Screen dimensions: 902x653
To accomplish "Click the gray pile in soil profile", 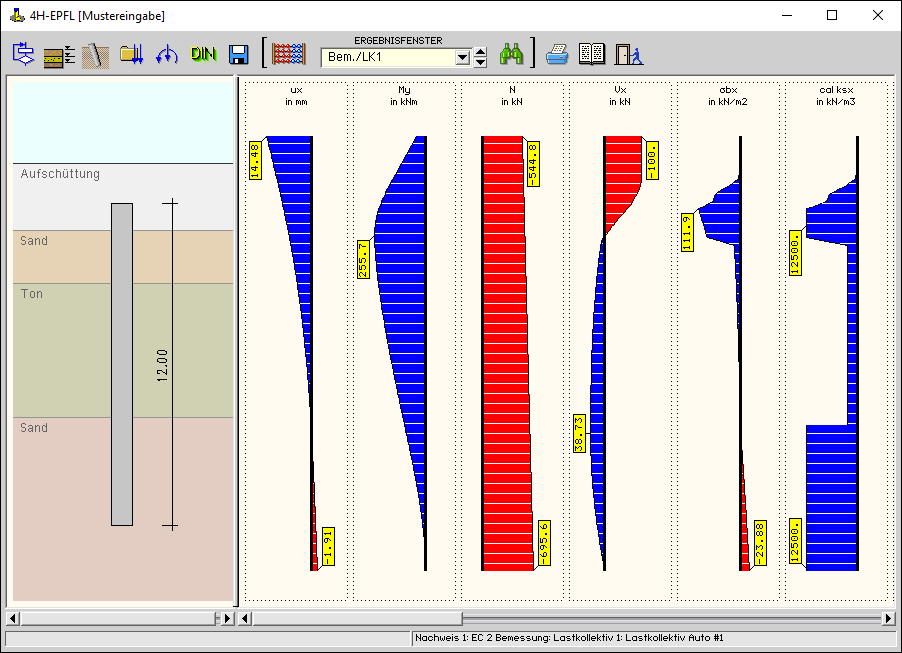I will 122,364.
